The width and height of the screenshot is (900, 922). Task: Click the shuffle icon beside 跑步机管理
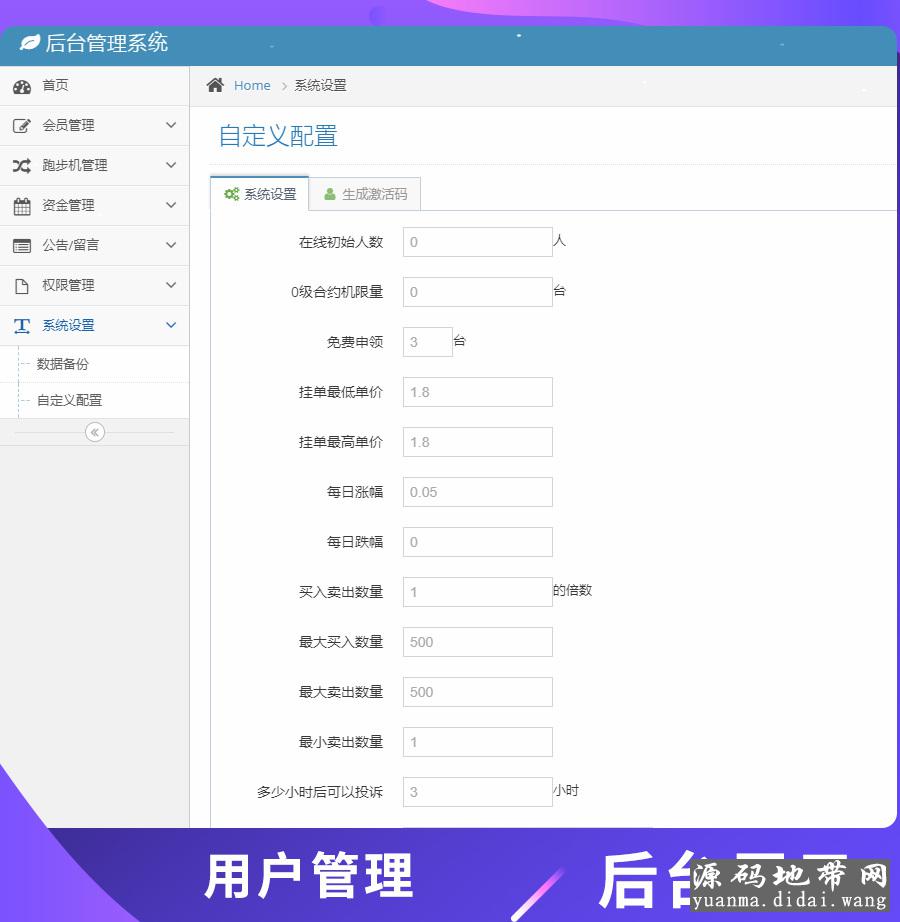pyautogui.click(x=22, y=166)
